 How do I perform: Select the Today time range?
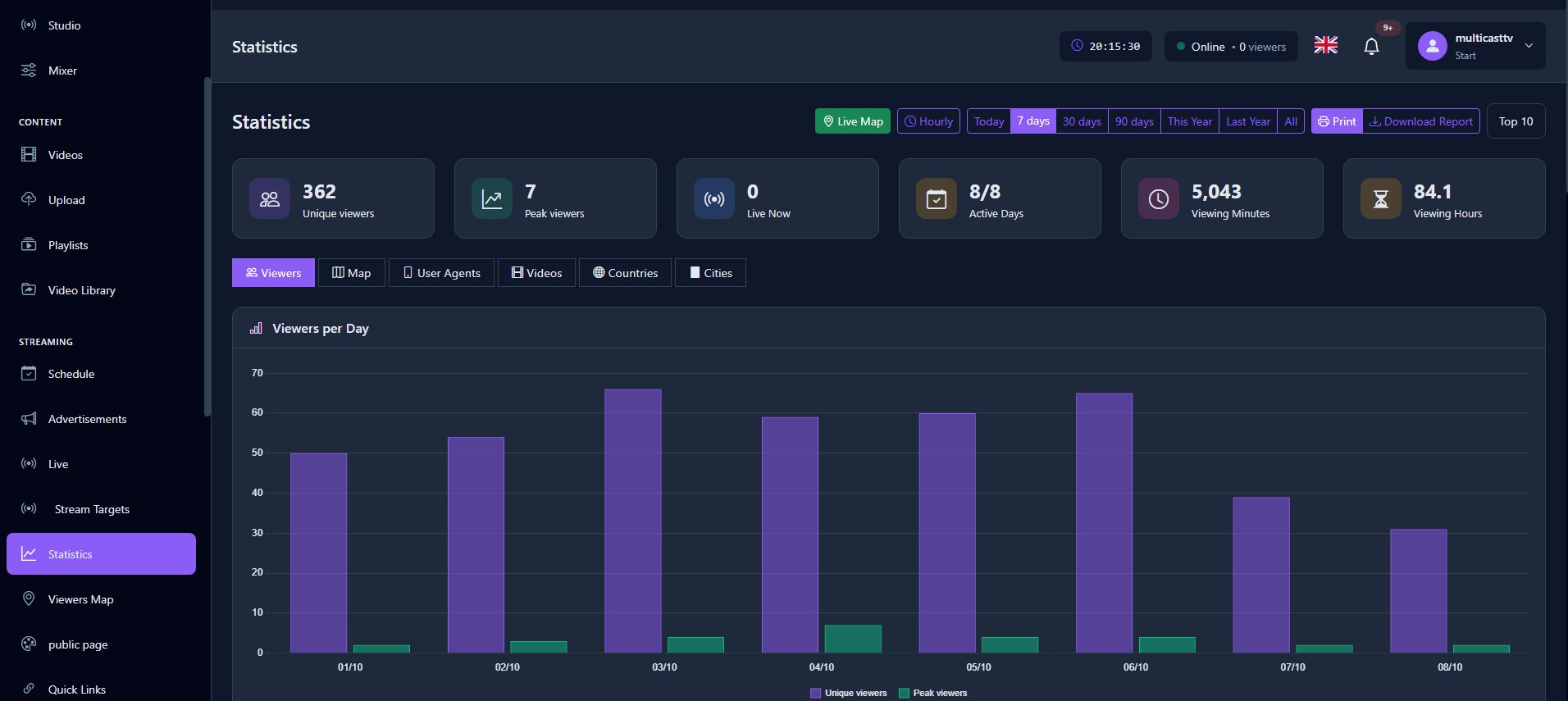[x=989, y=121]
